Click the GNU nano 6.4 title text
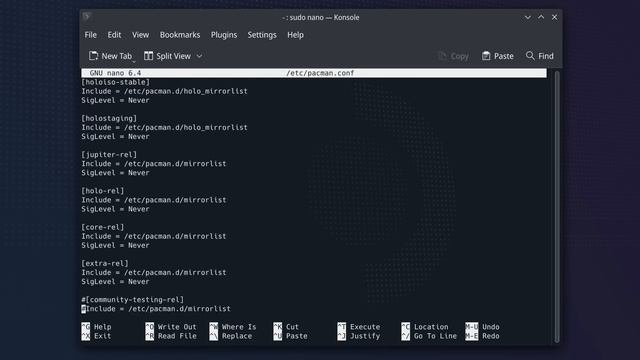Screen dimensions: 640x360 point(115,73)
